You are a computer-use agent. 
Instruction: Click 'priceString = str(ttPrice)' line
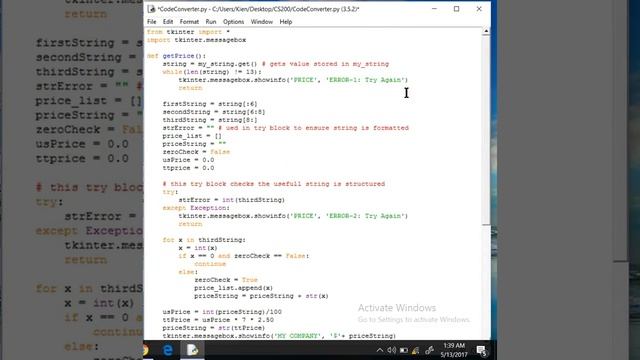pos(213,328)
